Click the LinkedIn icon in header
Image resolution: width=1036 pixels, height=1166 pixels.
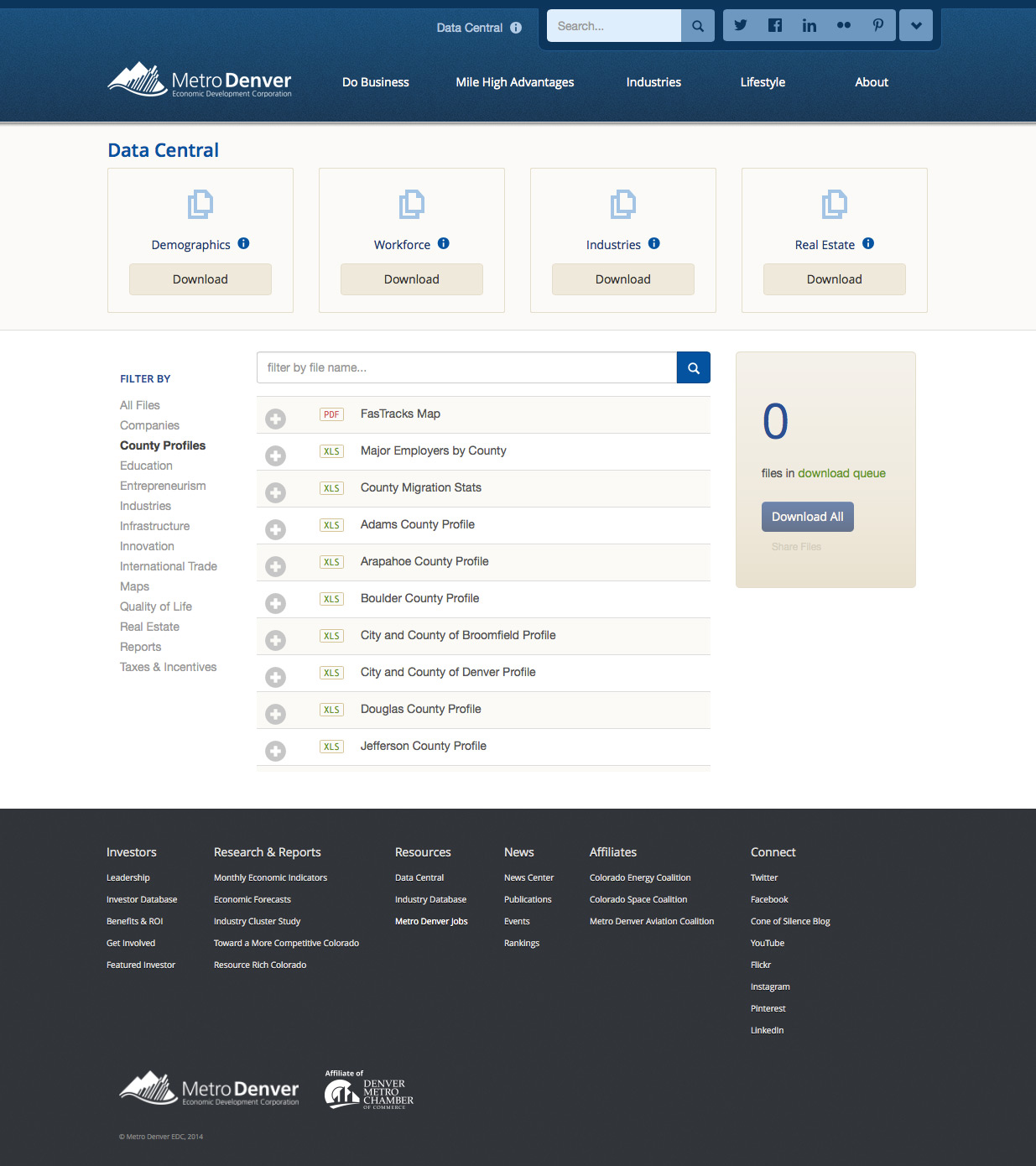809,25
